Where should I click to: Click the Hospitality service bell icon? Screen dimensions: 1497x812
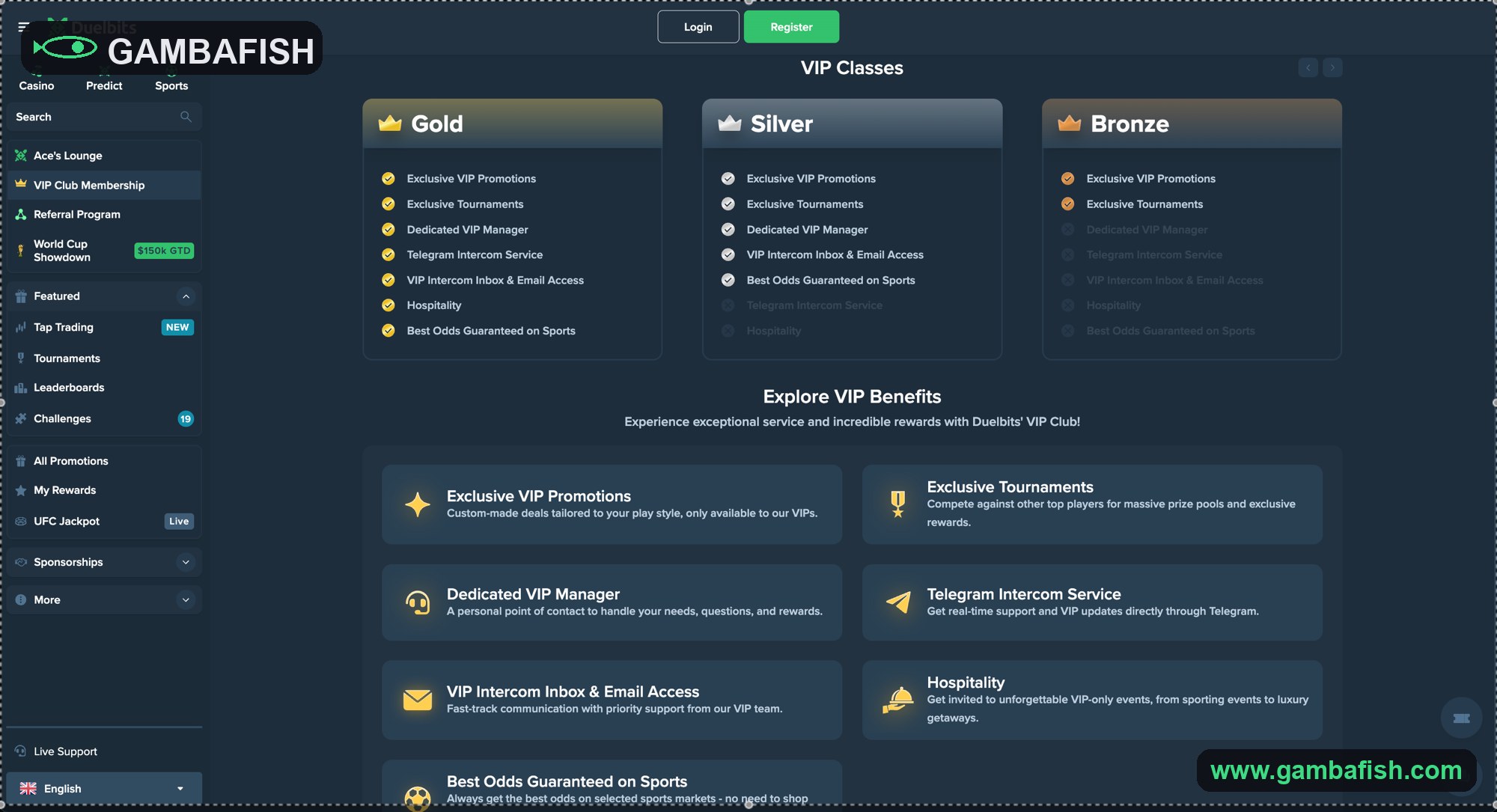[x=898, y=700]
